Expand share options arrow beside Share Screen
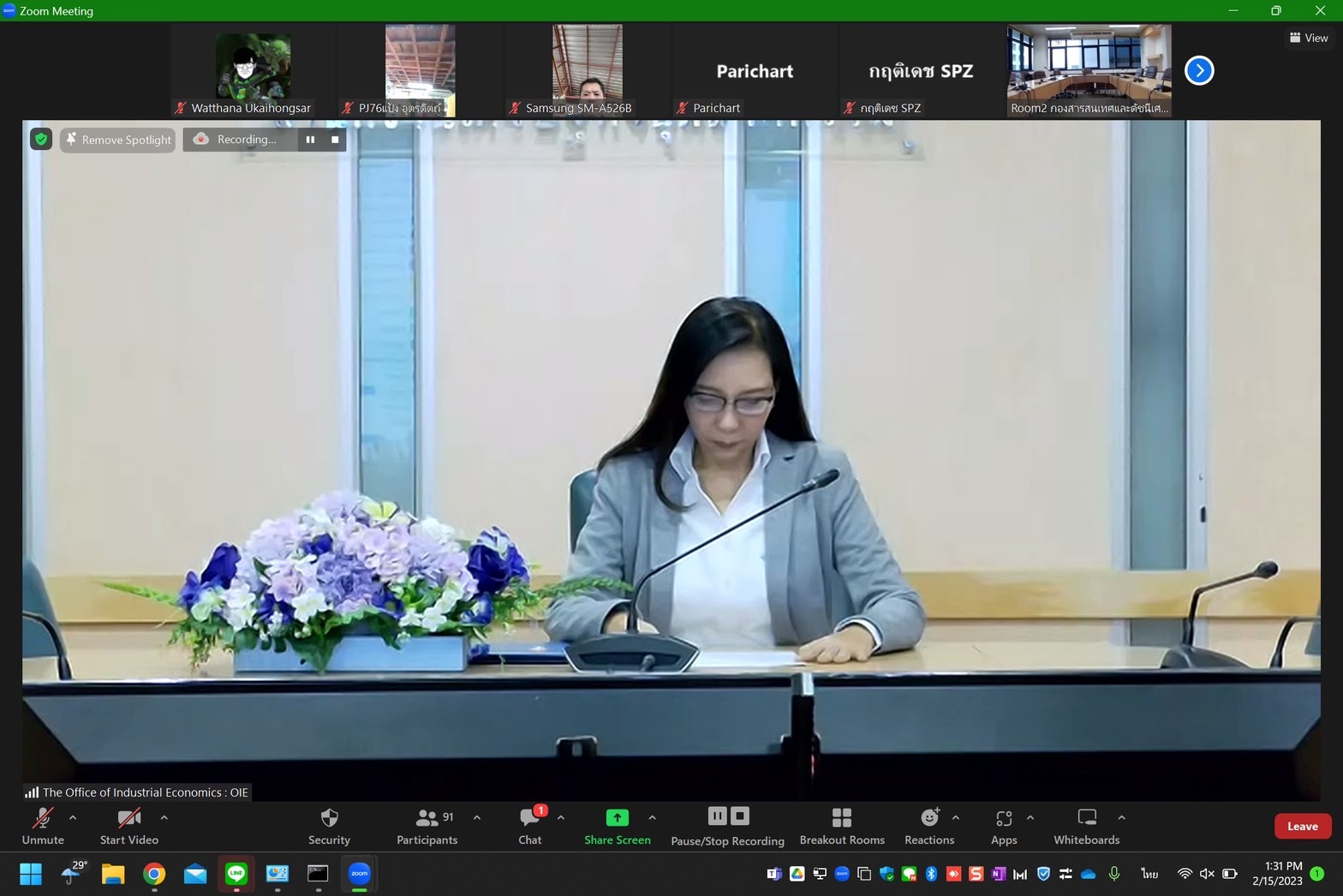 tap(653, 818)
